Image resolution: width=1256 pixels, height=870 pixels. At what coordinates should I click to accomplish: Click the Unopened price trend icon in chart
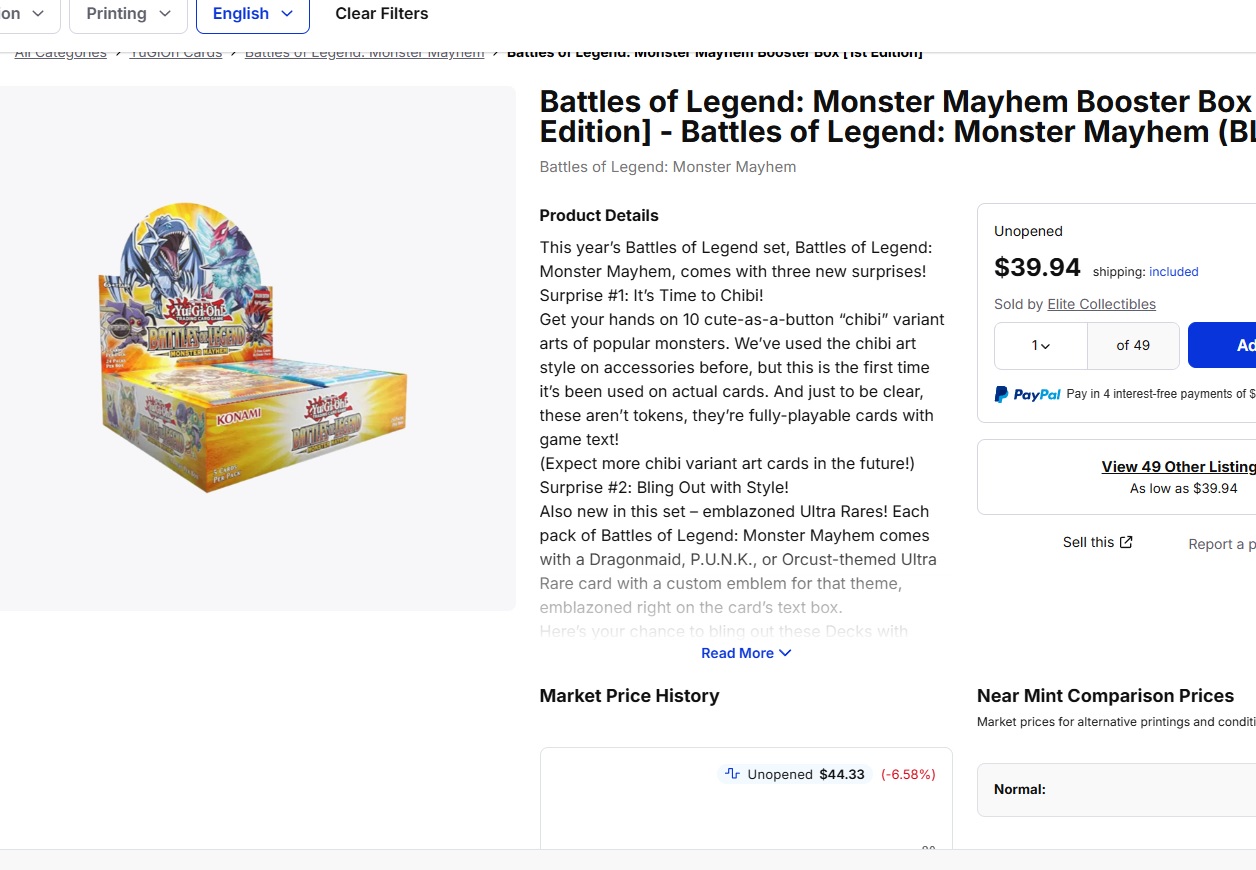(732, 774)
